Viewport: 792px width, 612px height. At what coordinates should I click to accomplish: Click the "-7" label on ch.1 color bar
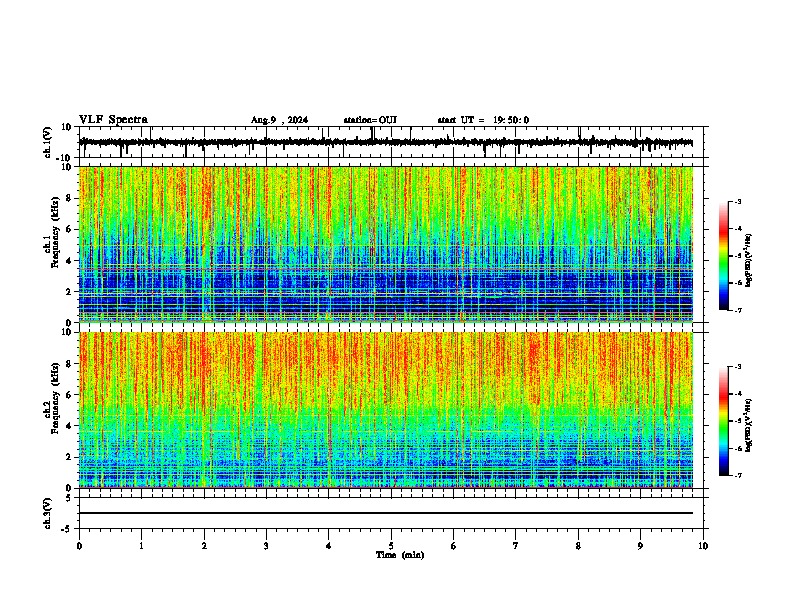(738, 310)
